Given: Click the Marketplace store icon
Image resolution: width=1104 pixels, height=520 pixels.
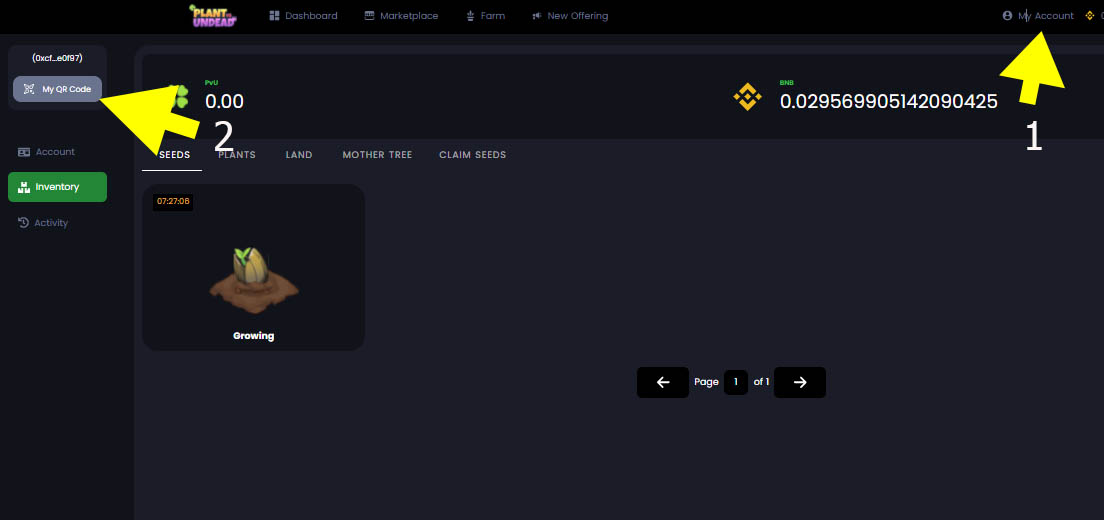Looking at the screenshot, I should [x=370, y=15].
